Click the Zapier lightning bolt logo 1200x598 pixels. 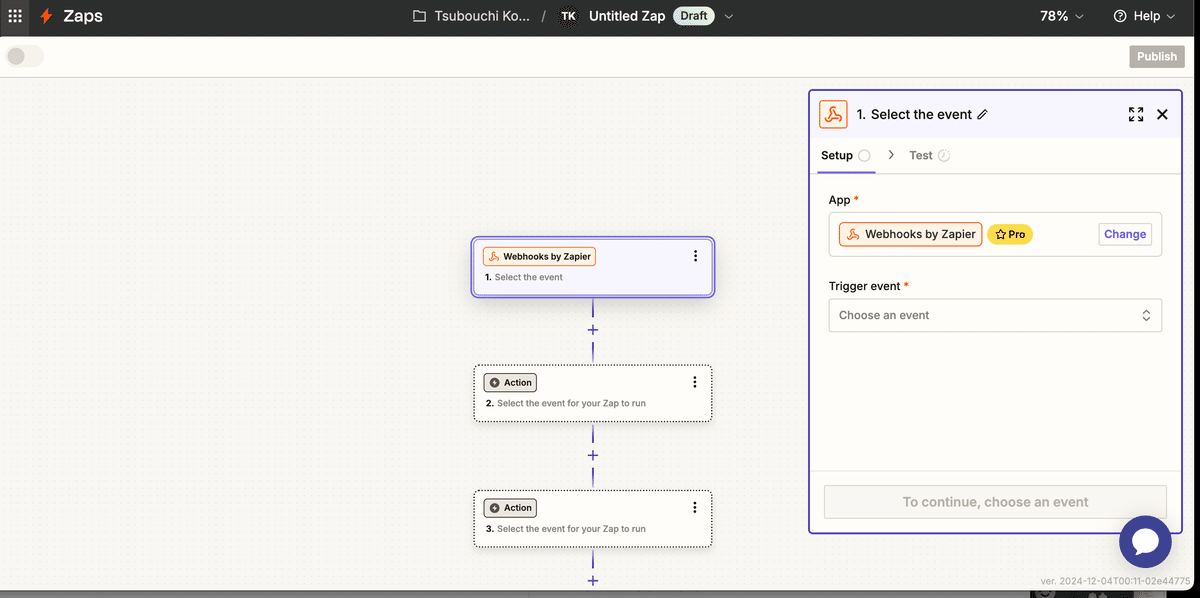click(46, 16)
